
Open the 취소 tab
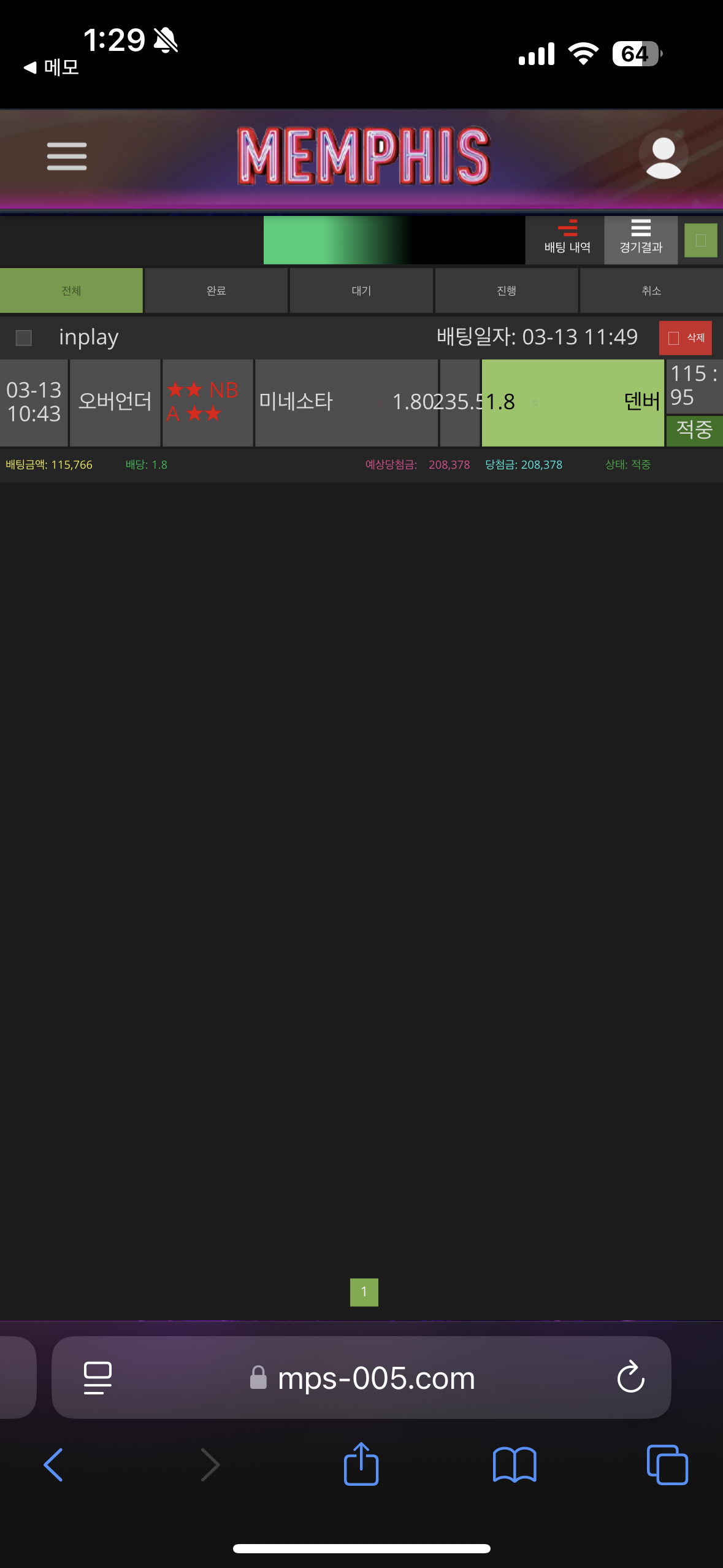coord(651,291)
